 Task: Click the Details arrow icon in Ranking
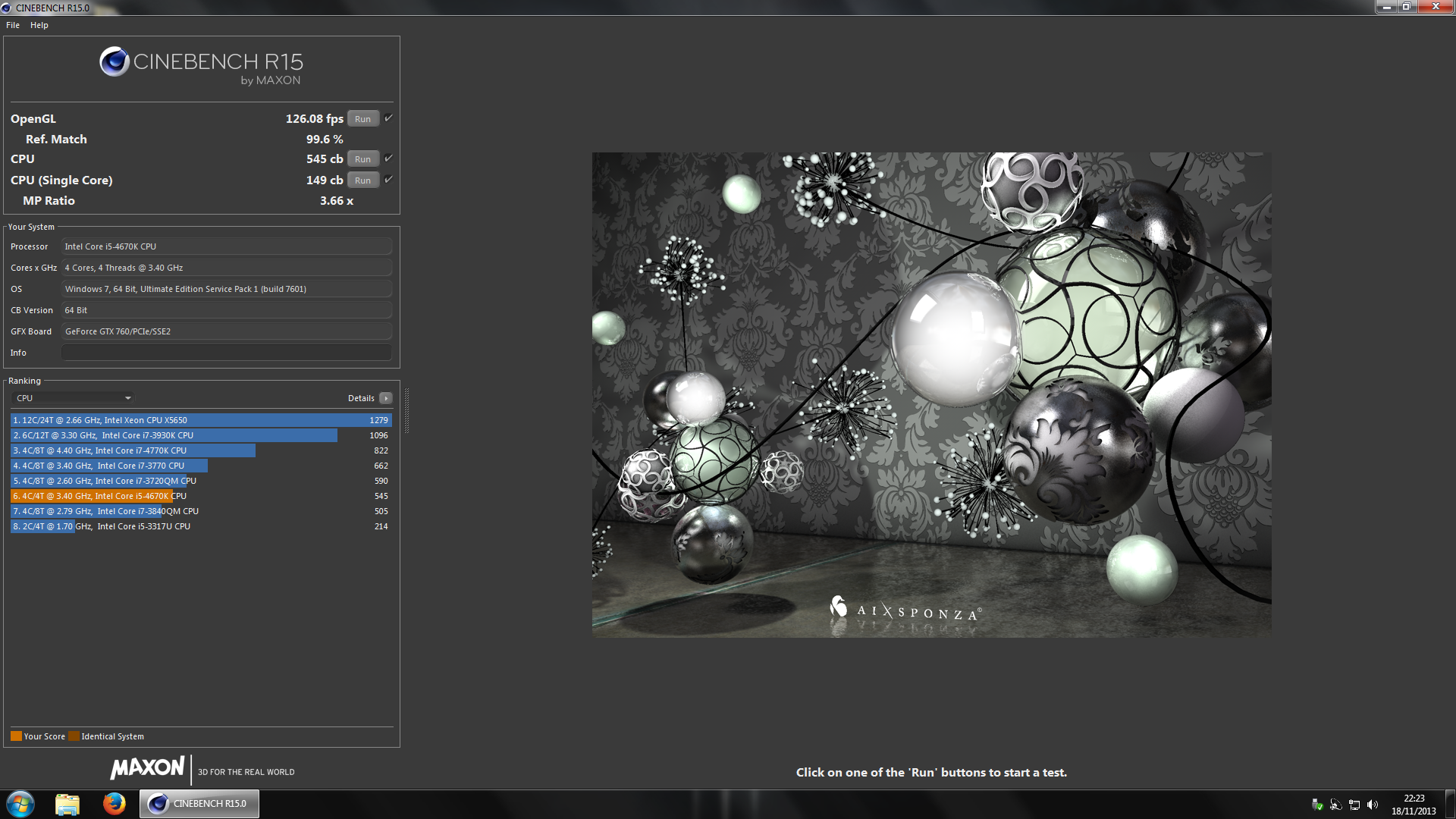click(386, 398)
